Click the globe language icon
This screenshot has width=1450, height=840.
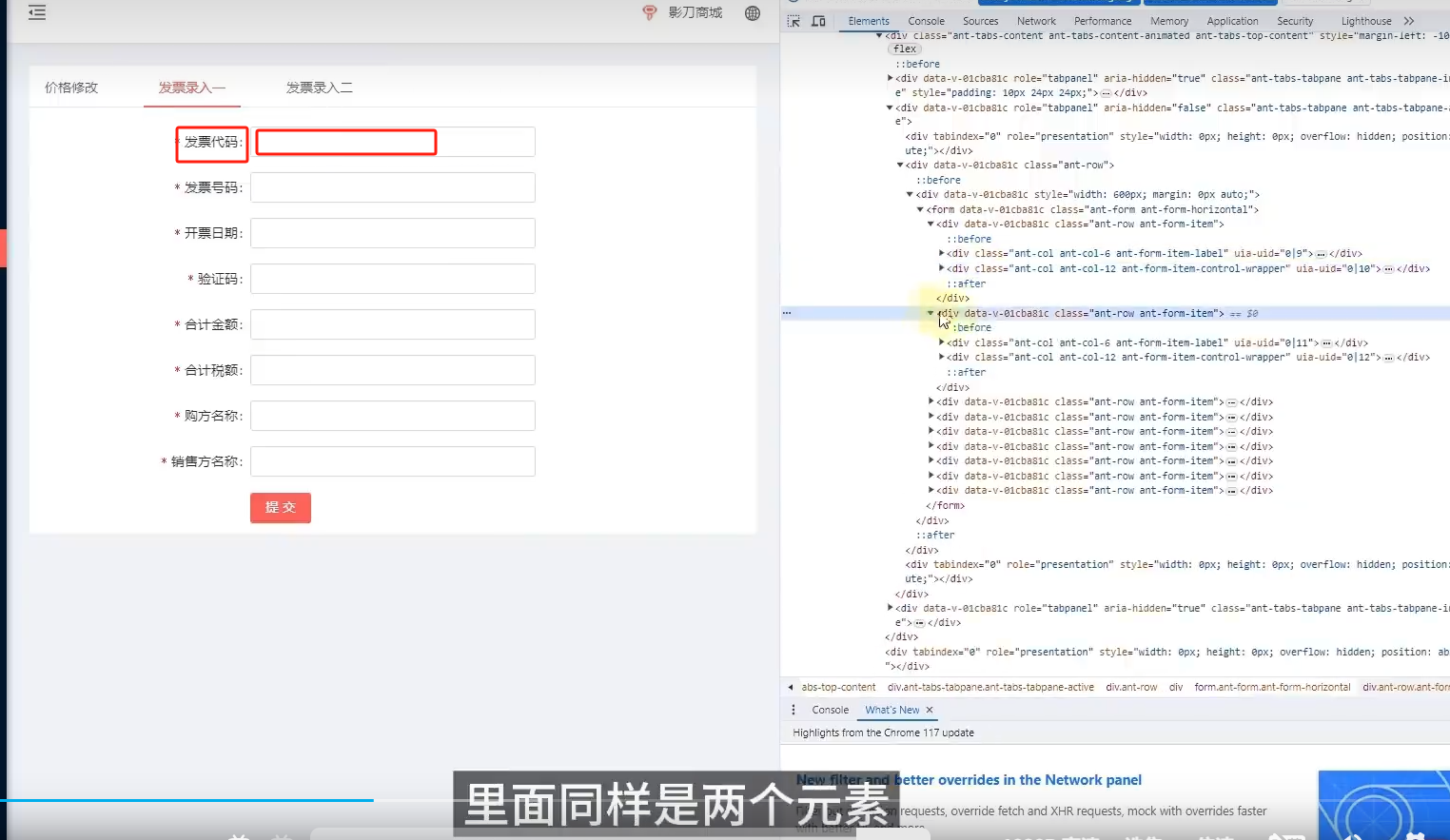point(753,13)
